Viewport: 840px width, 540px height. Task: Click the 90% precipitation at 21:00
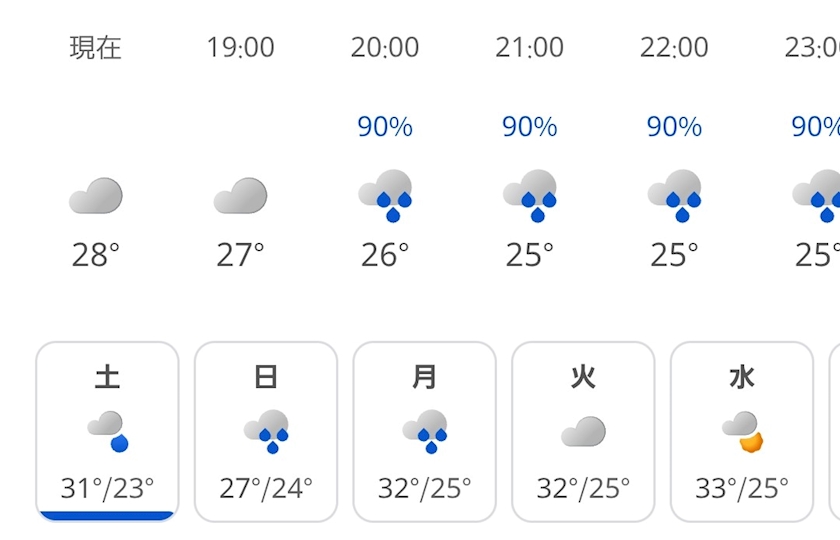coord(530,127)
